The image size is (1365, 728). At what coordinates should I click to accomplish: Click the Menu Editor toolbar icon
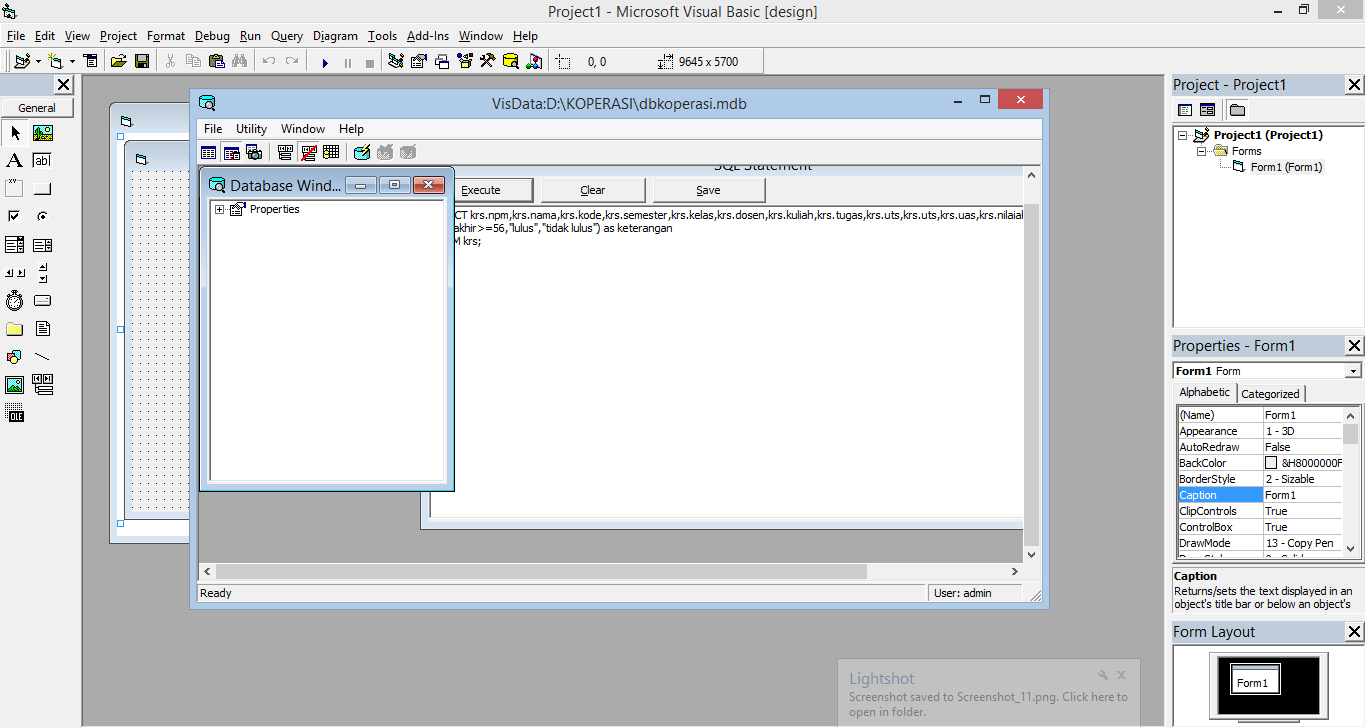click(x=91, y=62)
